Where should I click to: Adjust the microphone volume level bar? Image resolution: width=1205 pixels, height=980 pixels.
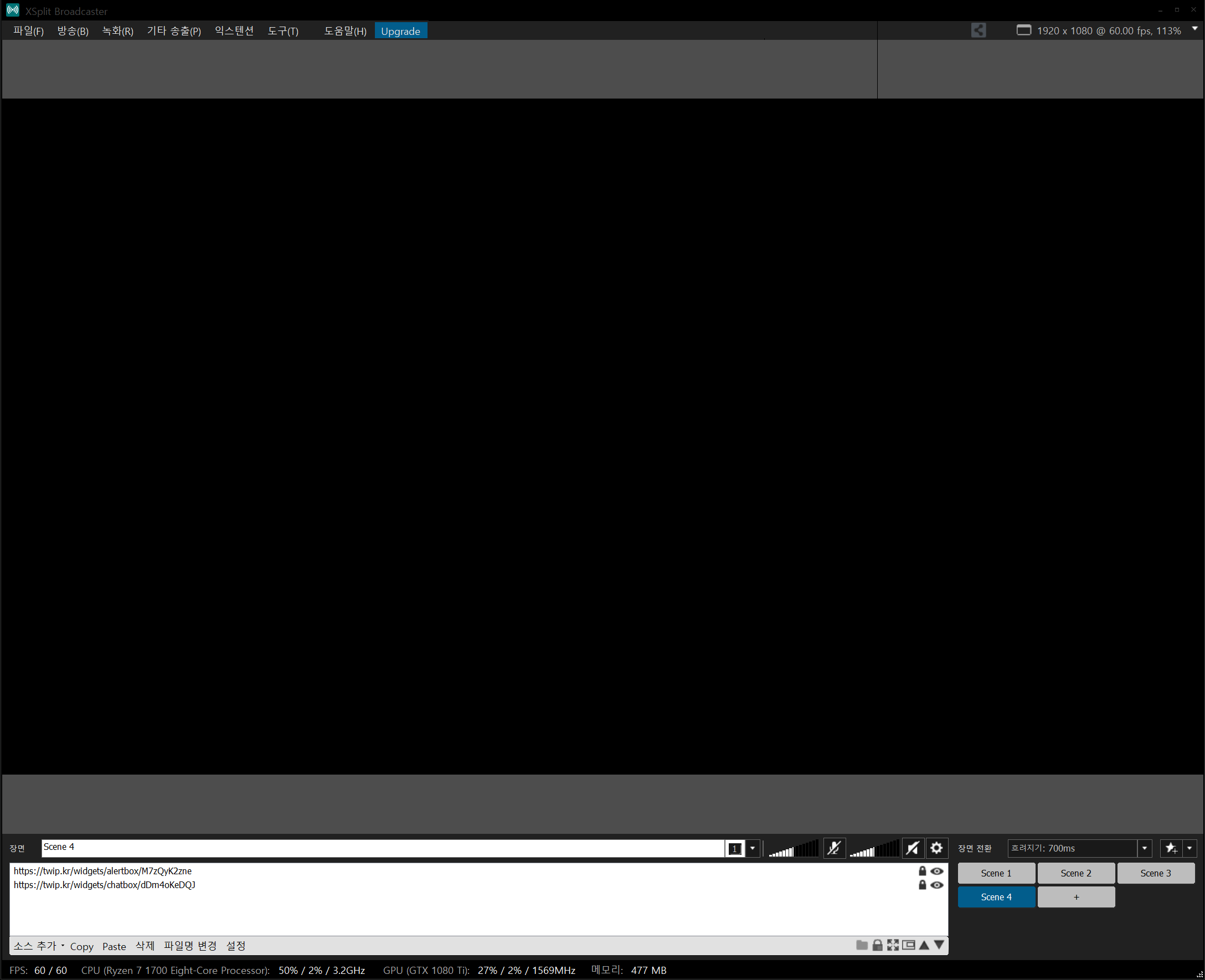pos(792,848)
